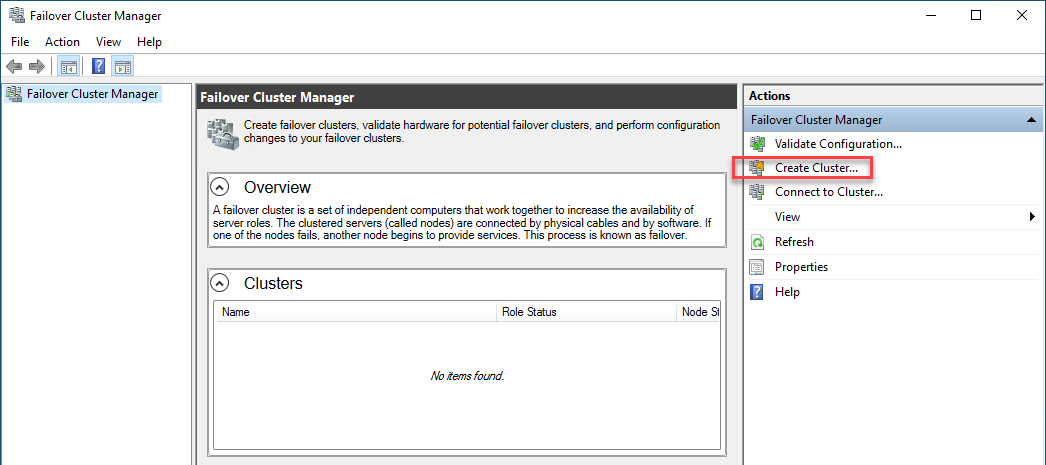The height and width of the screenshot is (465, 1046).
Task: Toggle the Show/Hide Action Pane toolbar icon
Action: tap(123, 66)
